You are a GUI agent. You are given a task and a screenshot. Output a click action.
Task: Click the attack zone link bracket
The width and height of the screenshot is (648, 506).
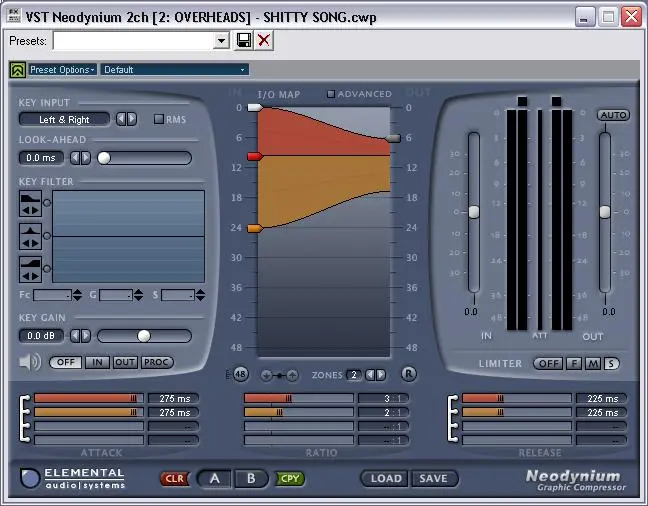click(25, 418)
